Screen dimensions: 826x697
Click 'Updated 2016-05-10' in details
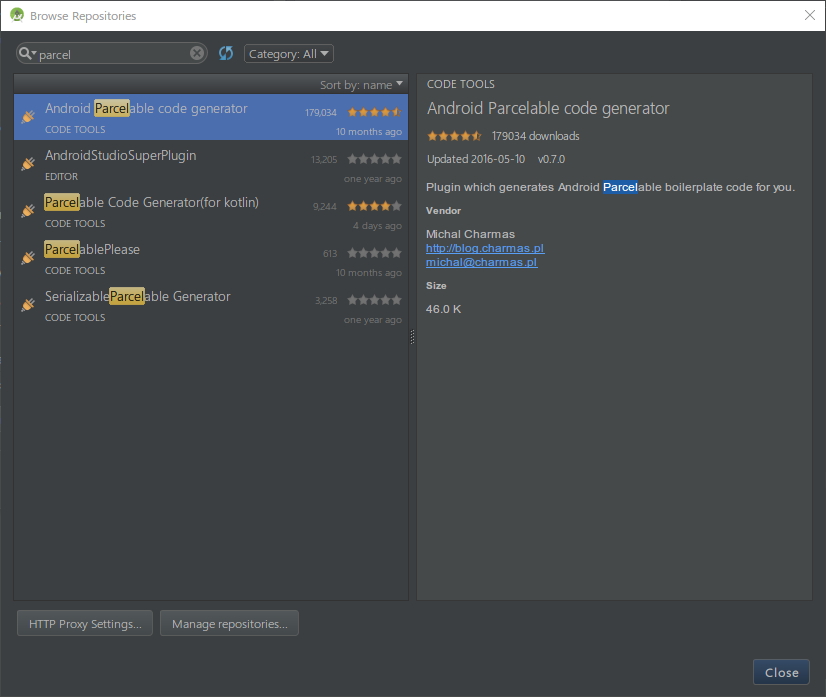(x=476, y=159)
